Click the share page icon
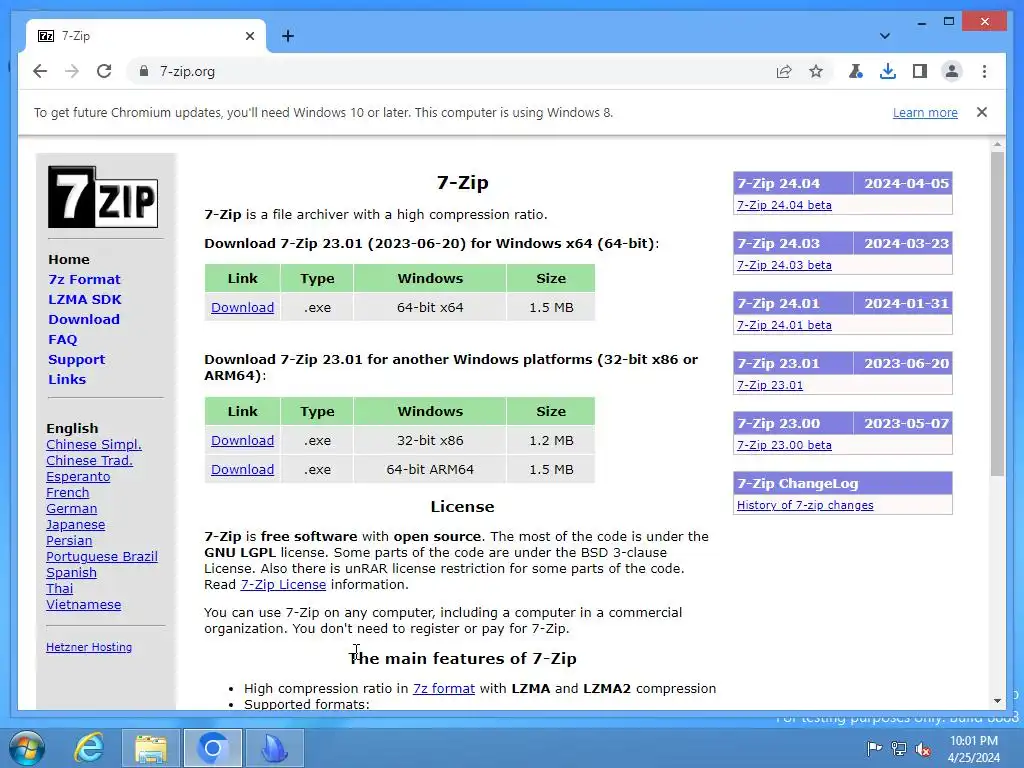Image resolution: width=1024 pixels, height=768 pixels. 784,71
